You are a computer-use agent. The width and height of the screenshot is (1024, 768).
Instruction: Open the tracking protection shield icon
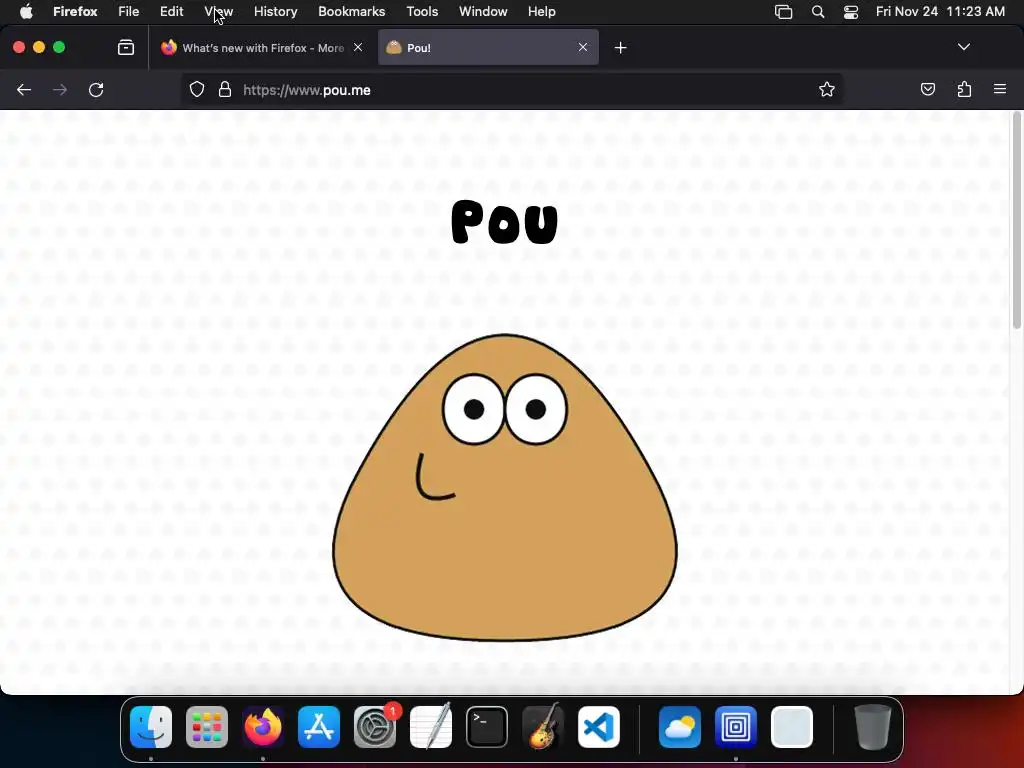pos(197,89)
